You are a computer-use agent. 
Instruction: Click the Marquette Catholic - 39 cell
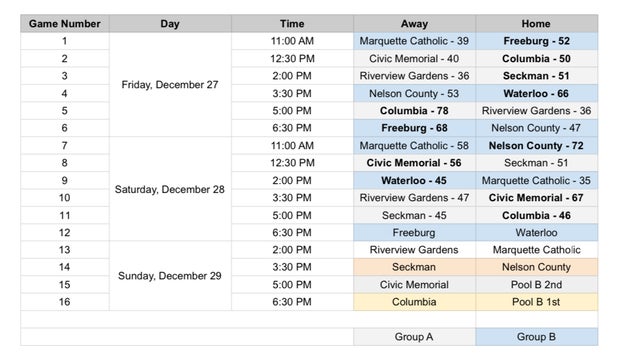point(414,41)
